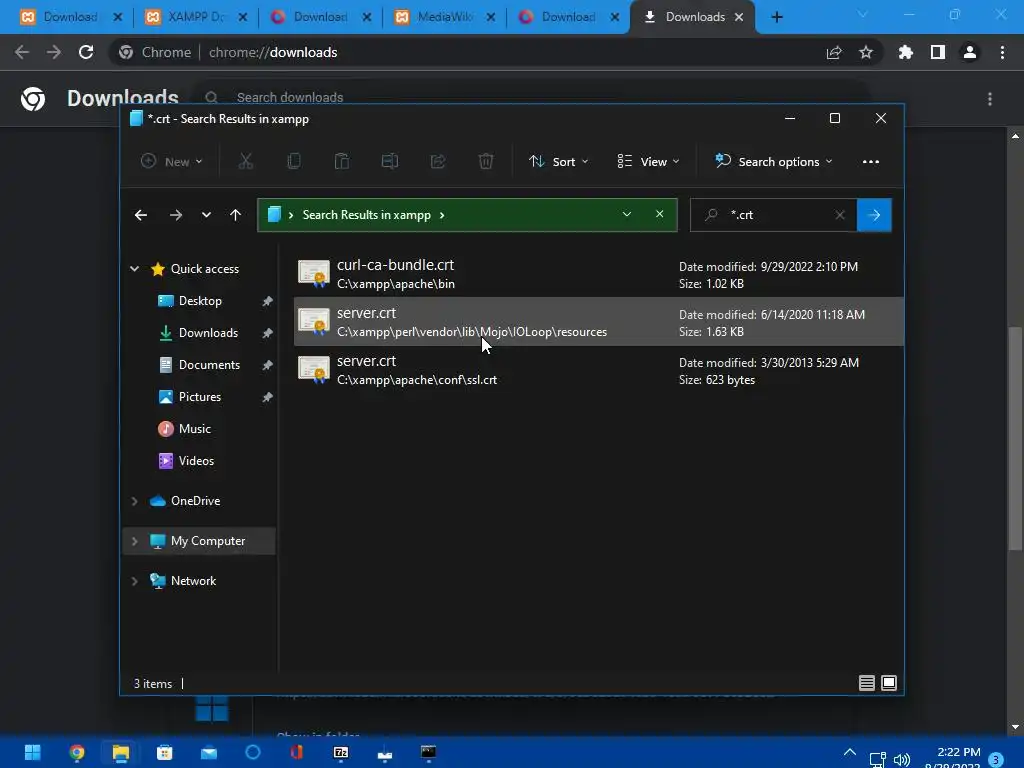Image resolution: width=1024 pixels, height=768 pixels.
Task: Go up one folder level in Explorer
Action: [236, 215]
